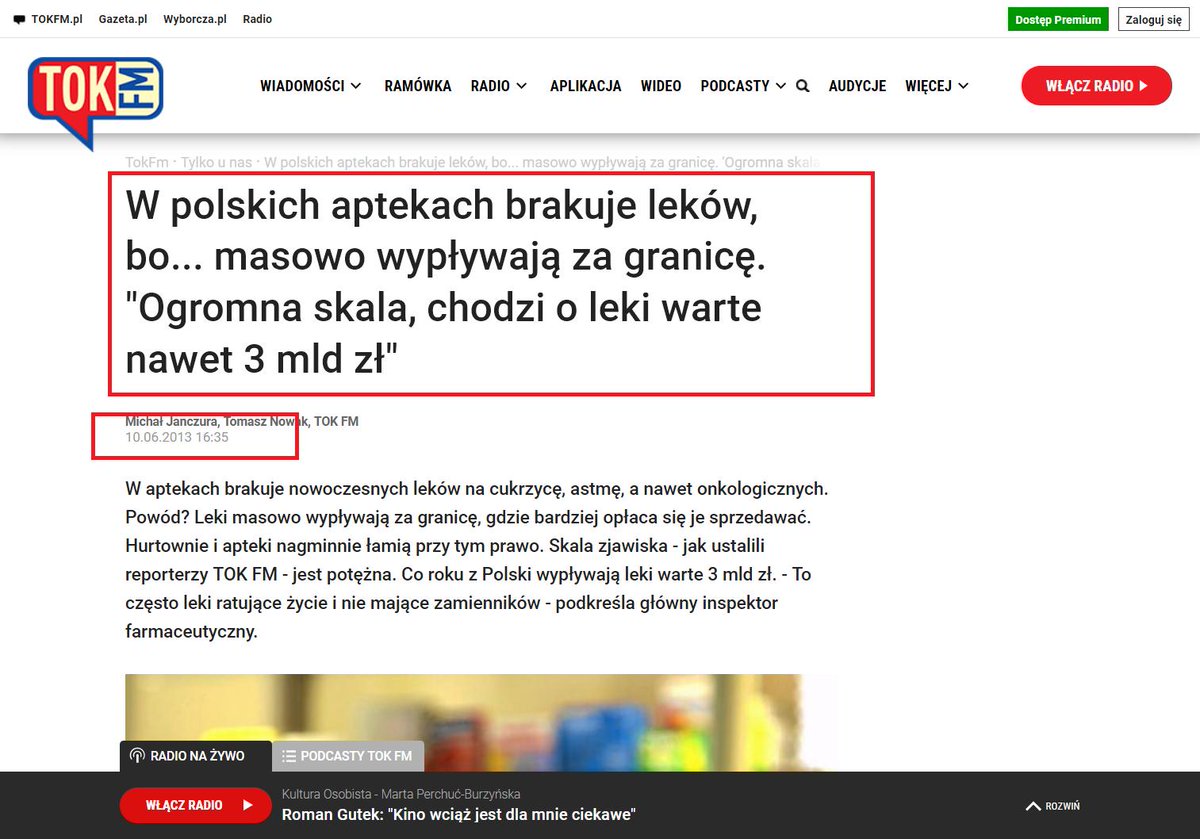Click the TokFm breadcrumb link
Image resolution: width=1200 pixels, height=839 pixels.
(x=147, y=162)
